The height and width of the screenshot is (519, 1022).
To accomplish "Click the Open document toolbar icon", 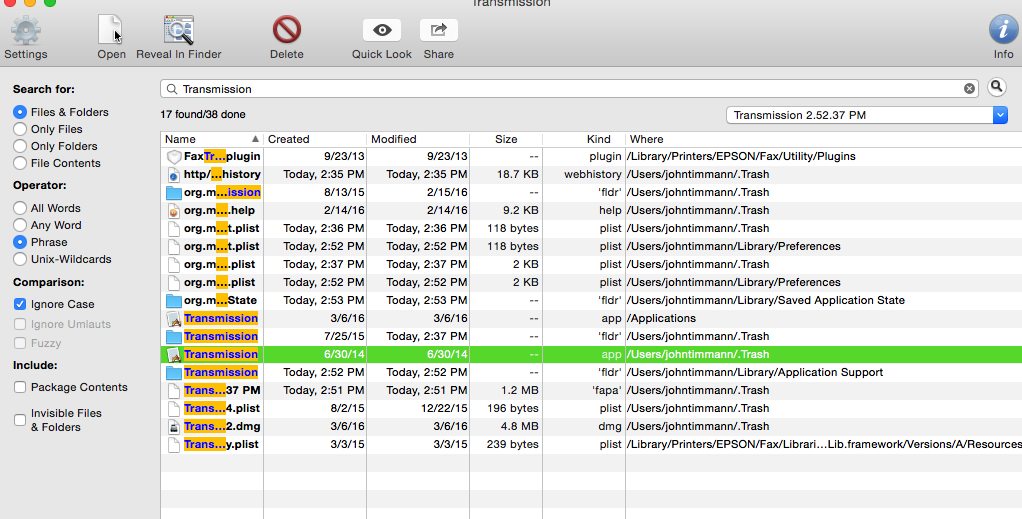I will [x=110, y=30].
